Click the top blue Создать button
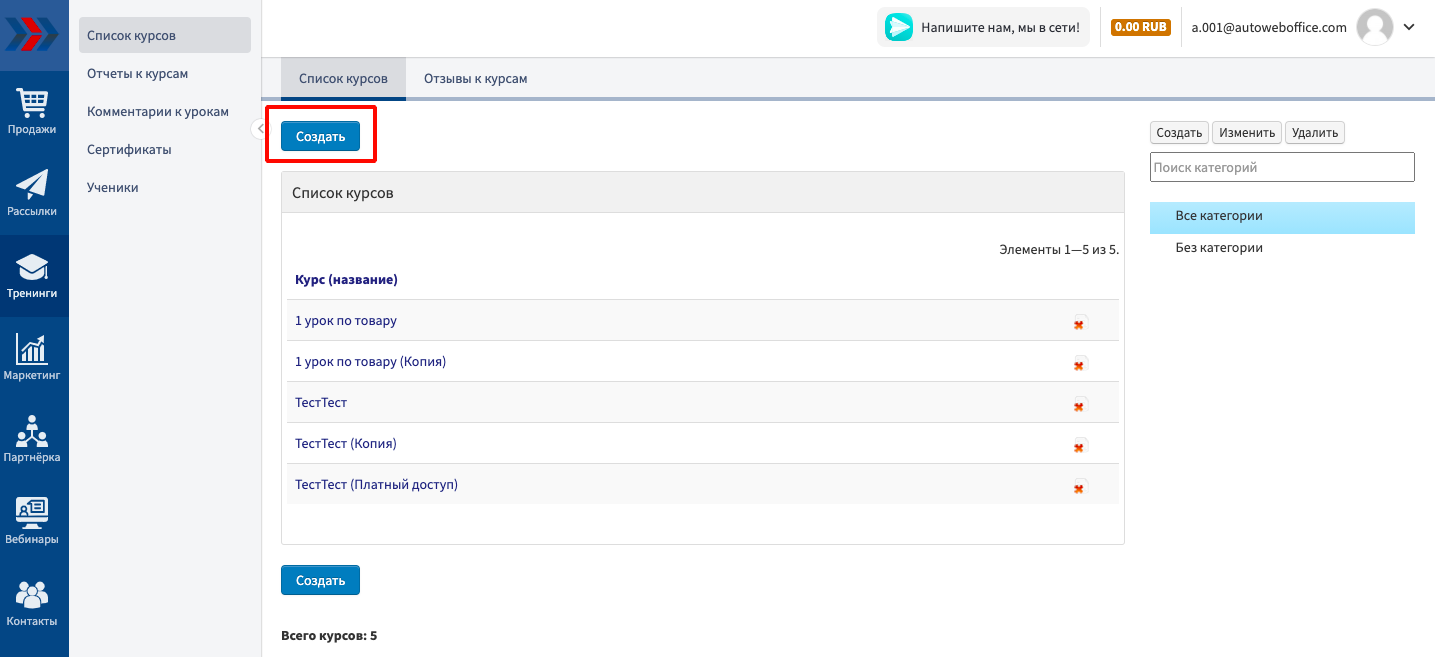1435x657 pixels. pos(320,137)
